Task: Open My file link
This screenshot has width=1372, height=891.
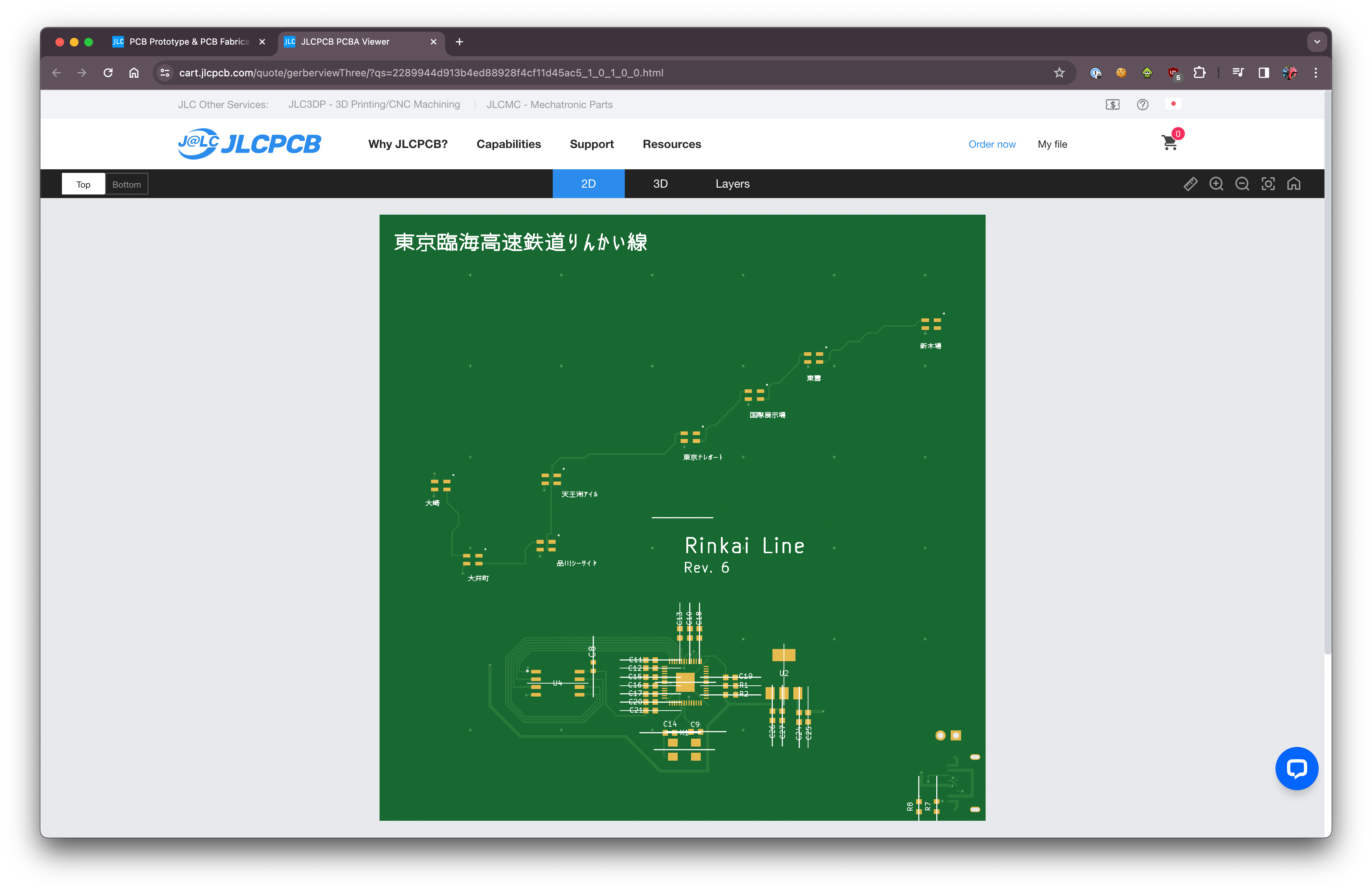Action: [1053, 144]
